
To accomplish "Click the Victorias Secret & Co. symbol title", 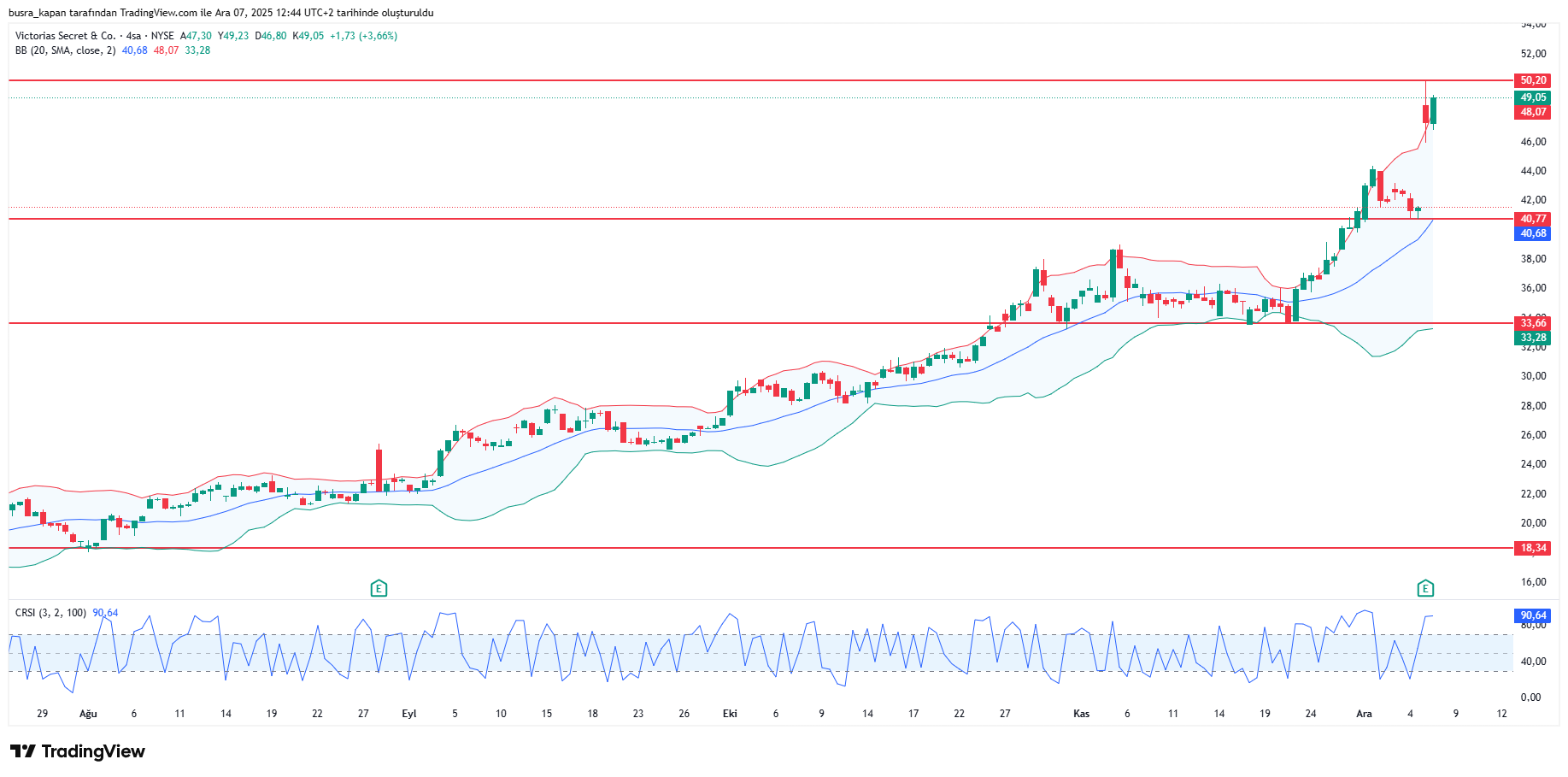I will coord(65,36).
